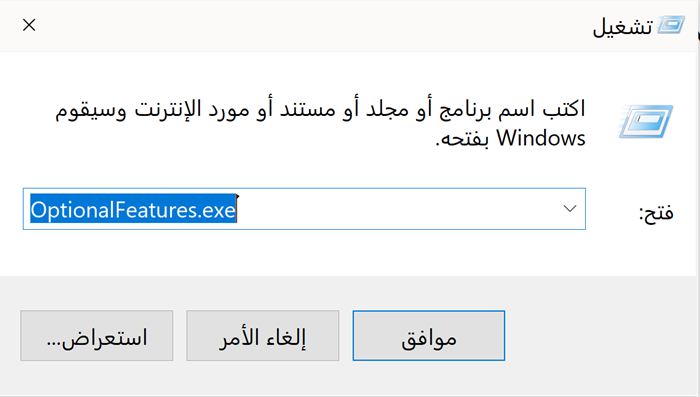Click the gray footer area beside the موافق button

coord(598,335)
